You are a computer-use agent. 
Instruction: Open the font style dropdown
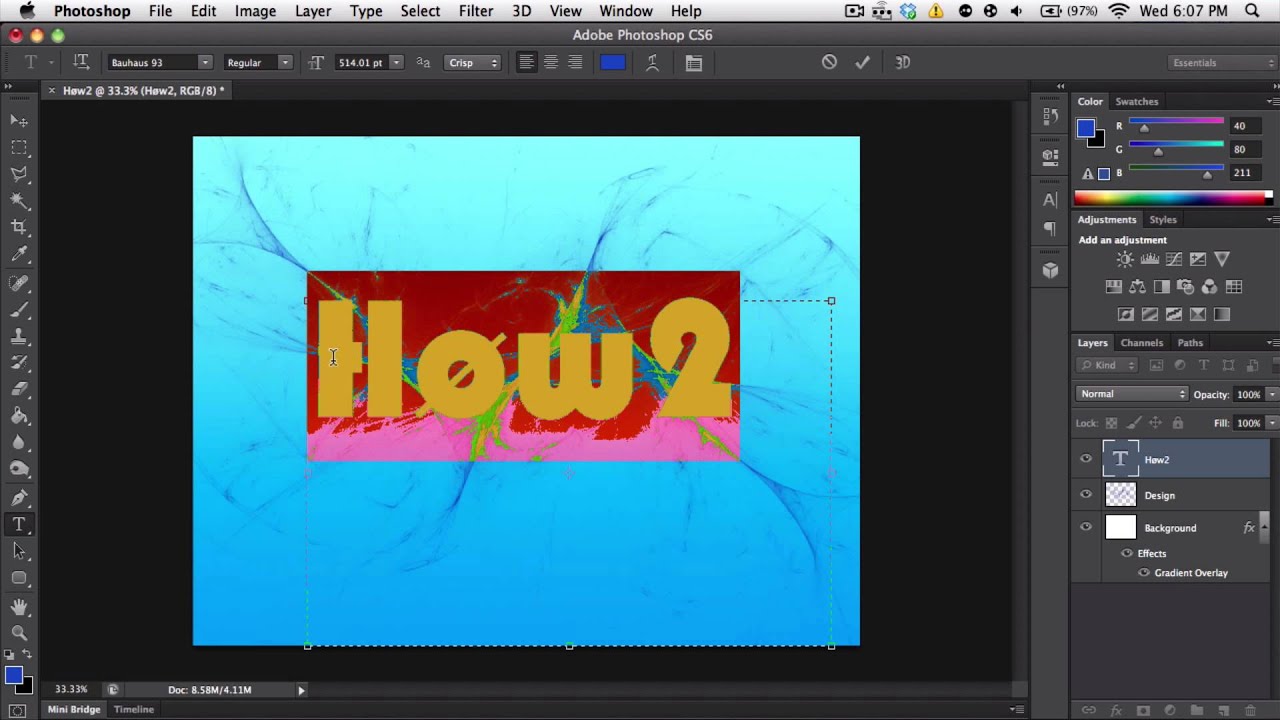(x=285, y=62)
